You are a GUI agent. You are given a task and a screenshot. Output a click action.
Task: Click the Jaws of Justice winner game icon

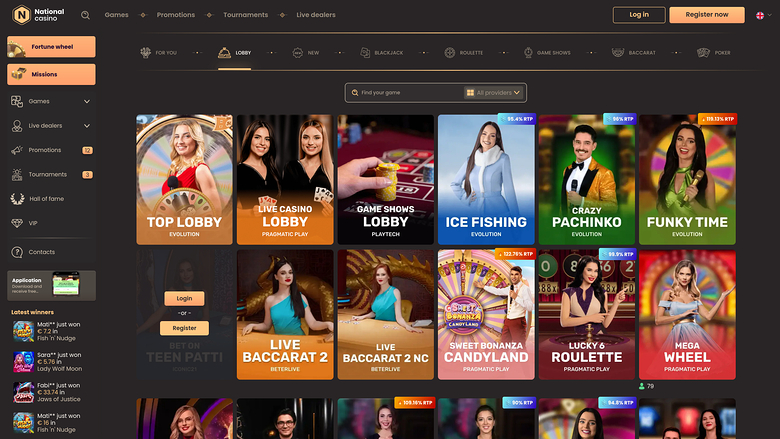coord(23,392)
